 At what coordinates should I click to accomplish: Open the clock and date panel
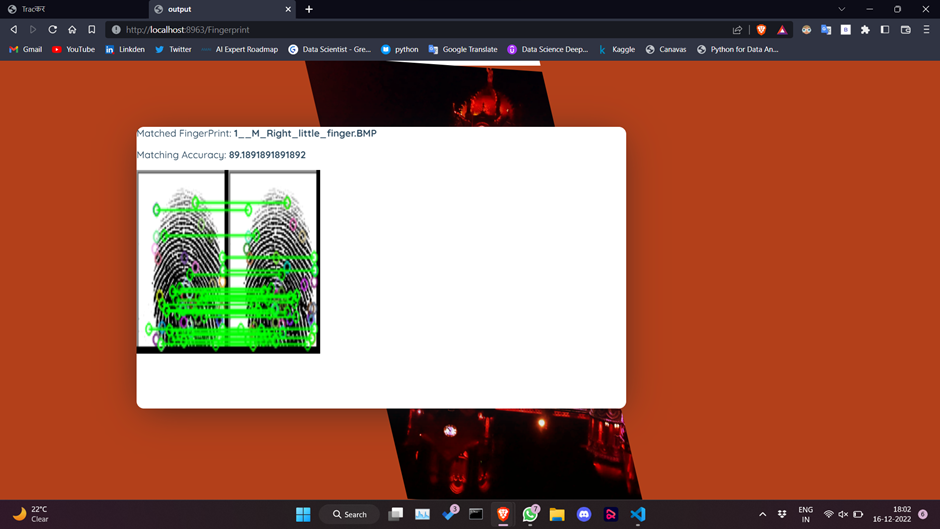892,514
